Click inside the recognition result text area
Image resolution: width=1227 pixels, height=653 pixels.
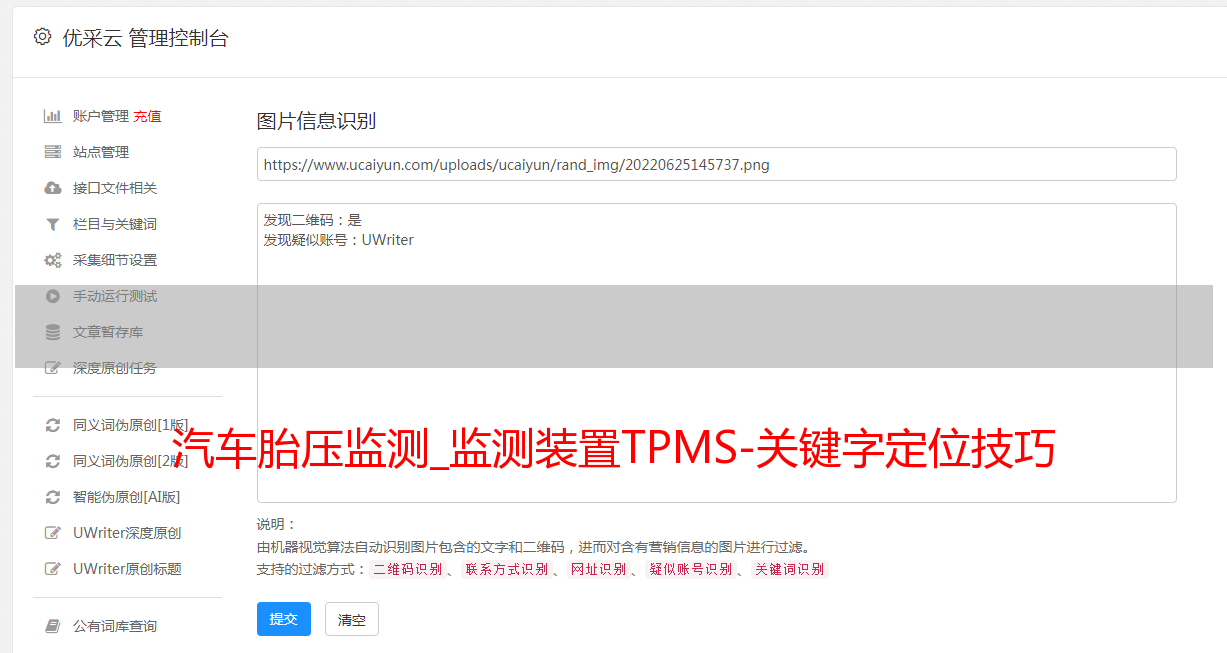tap(716, 353)
